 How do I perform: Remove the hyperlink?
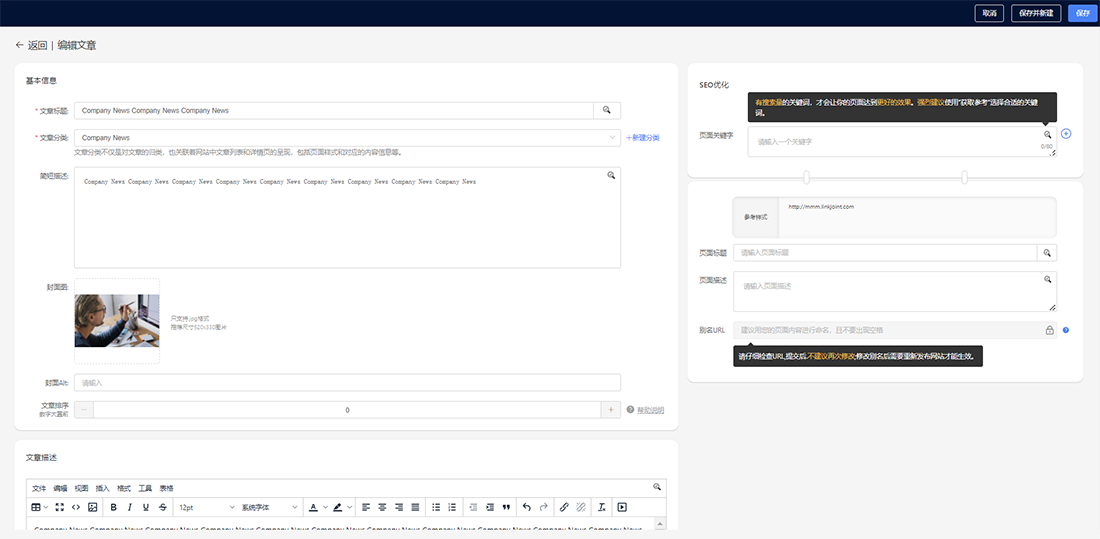click(580, 507)
